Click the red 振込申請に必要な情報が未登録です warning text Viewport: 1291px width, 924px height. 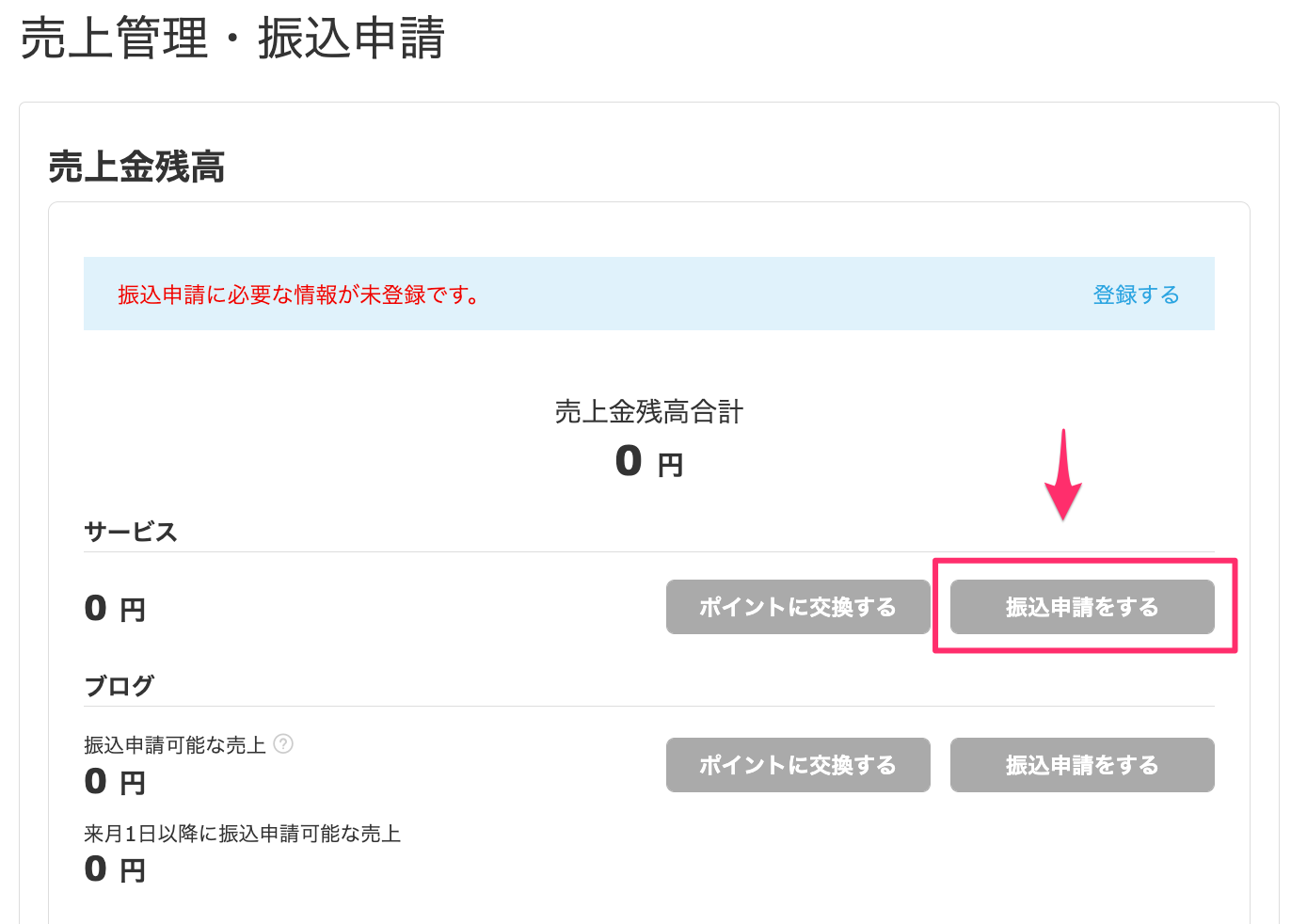point(299,295)
